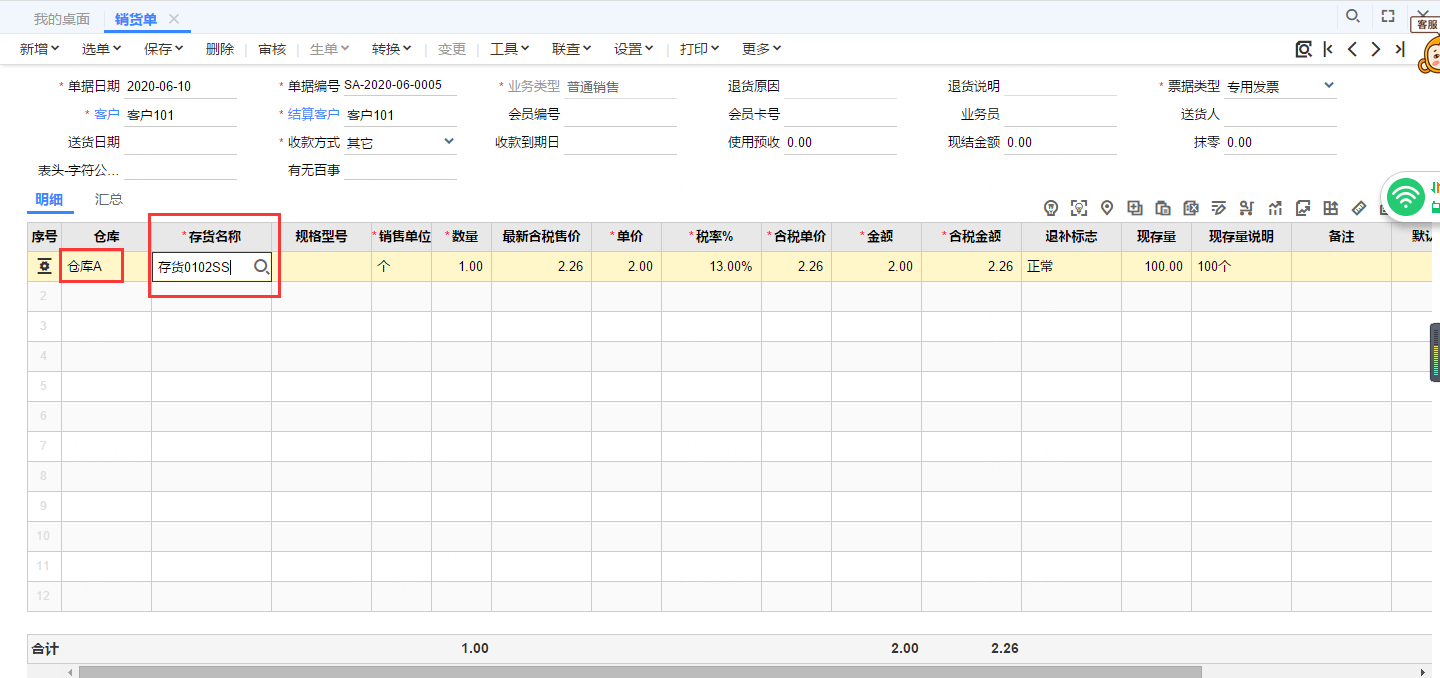1440x678 pixels.
Task: Click the 送货人 input field
Action: pyautogui.click(x=1280, y=115)
